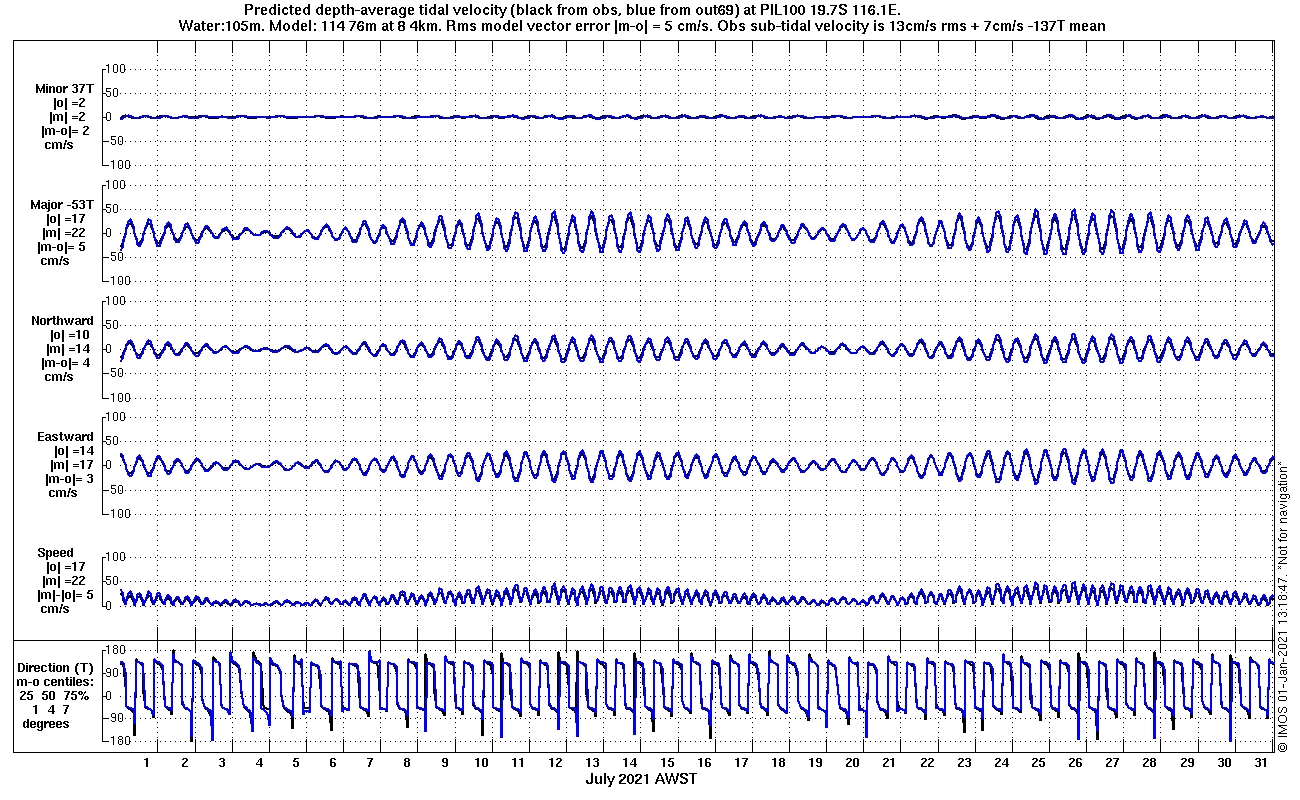This screenshot has width=1300, height=800.
Task: Click date tick '29' on the July axis
Action: (1187, 763)
